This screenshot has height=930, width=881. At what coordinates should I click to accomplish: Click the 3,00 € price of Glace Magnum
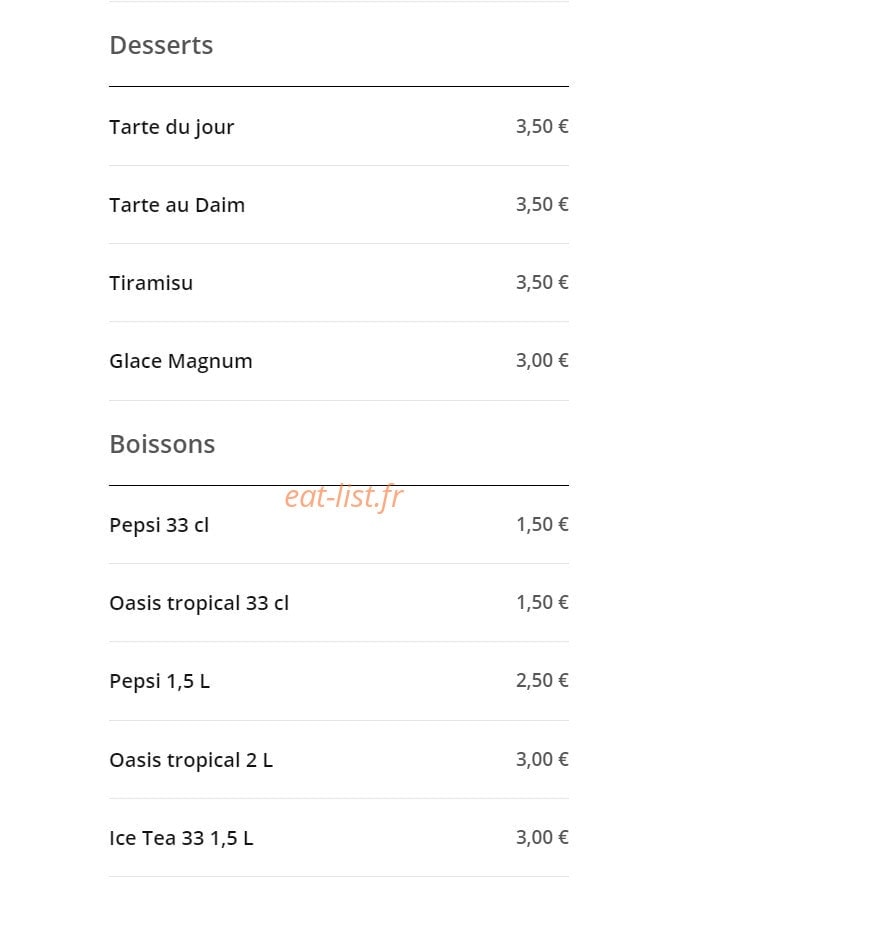[542, 361]
